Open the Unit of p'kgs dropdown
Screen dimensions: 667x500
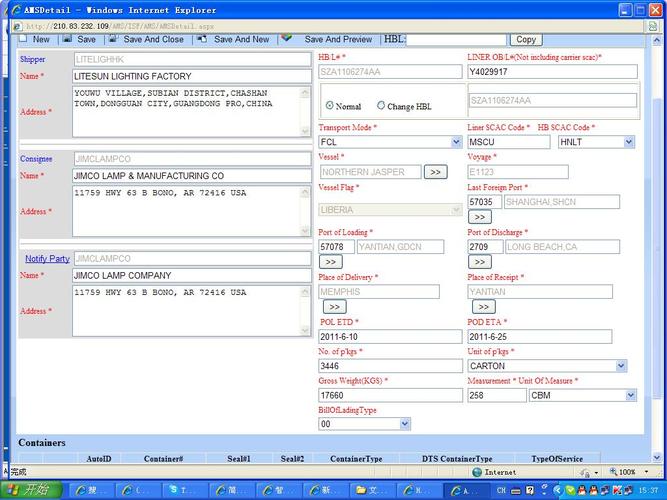(621, 366)
